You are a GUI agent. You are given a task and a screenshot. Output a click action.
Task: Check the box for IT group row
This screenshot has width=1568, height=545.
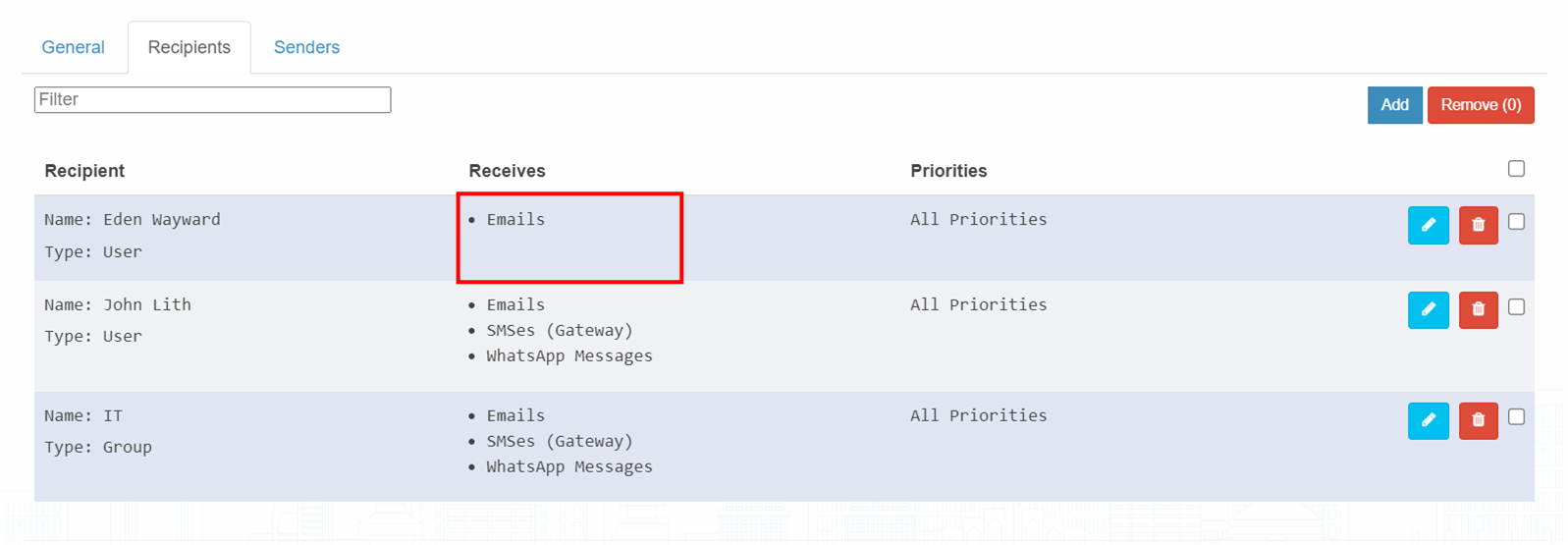click(x=1516, y=417)
